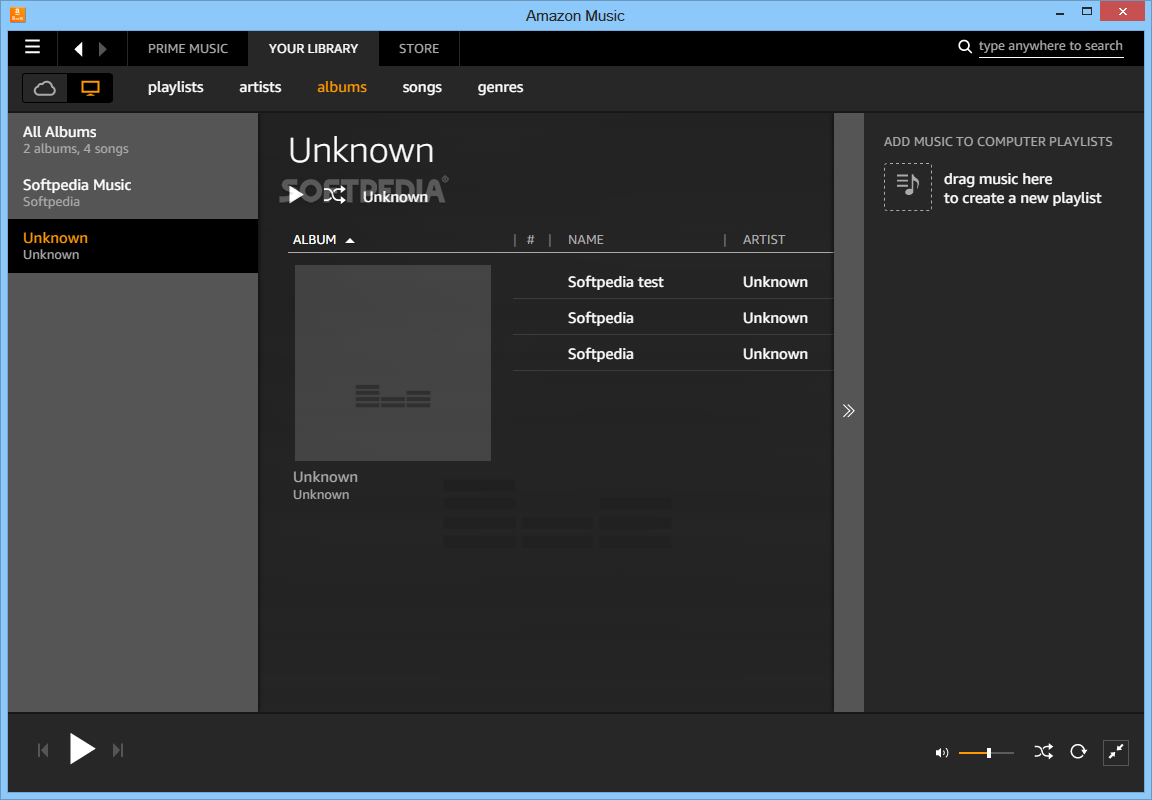Show genres in library
This screenshot has height=800, width=1152.
click(x=500, y=87)
